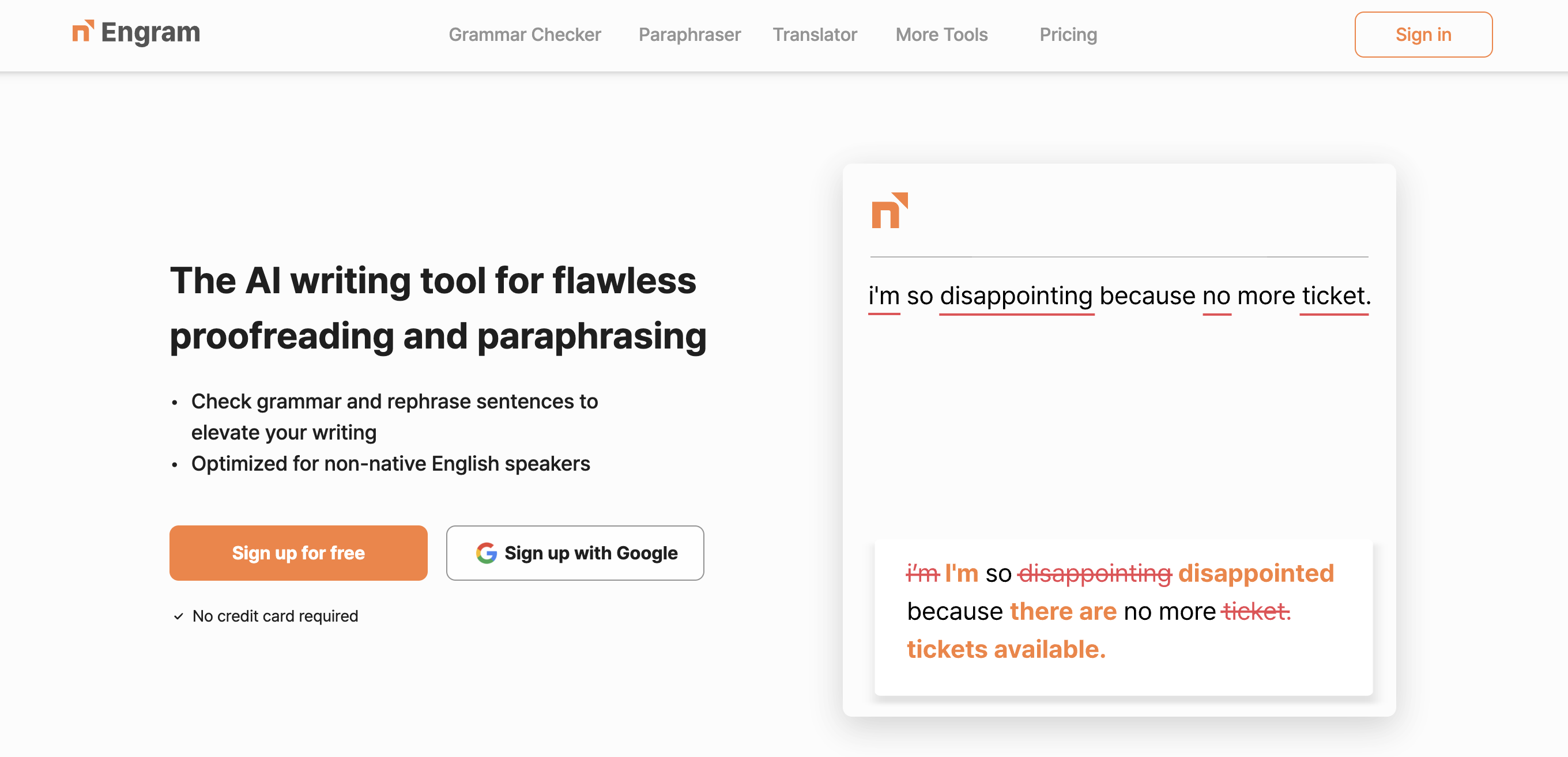Click the underlined word ticket in sample

coord(1333,296)
